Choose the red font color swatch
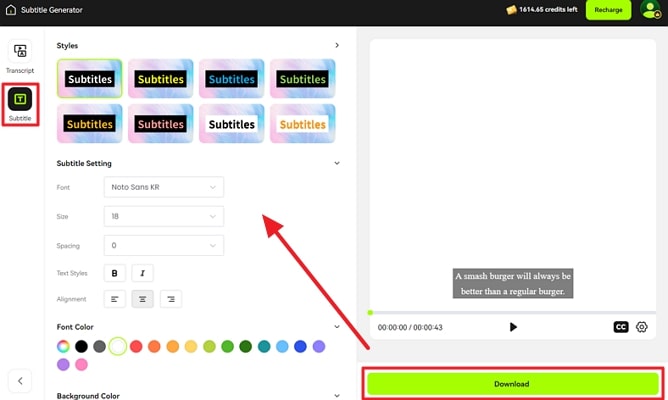This screenshot has width=668, height=400. click(x=136, y=346)
